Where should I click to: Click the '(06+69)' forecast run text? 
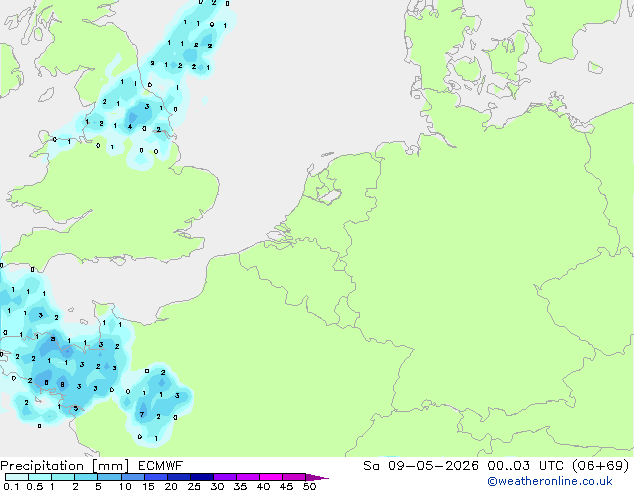tap(602, 466)
